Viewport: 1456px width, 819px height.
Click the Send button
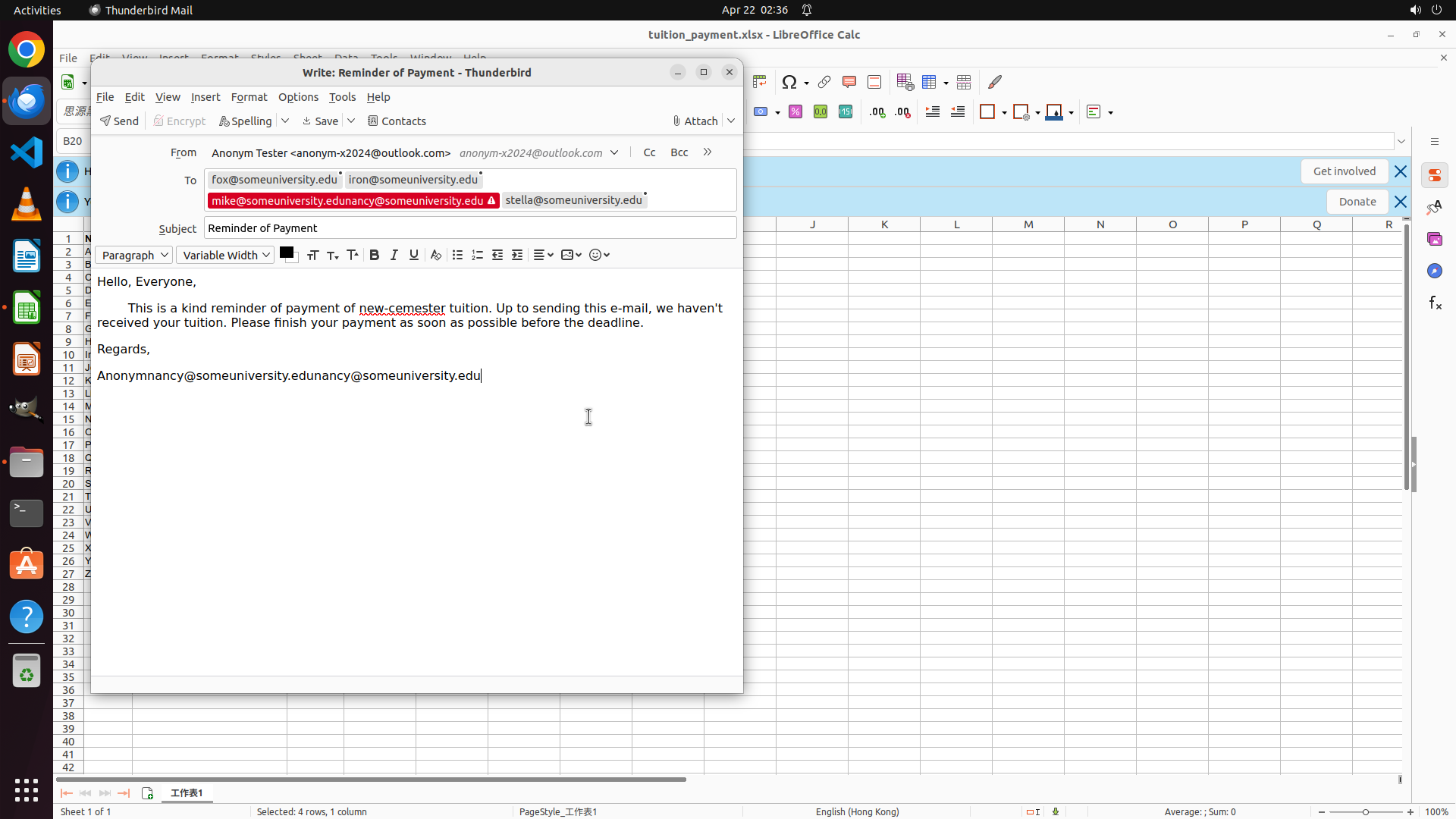coord(119,121)
